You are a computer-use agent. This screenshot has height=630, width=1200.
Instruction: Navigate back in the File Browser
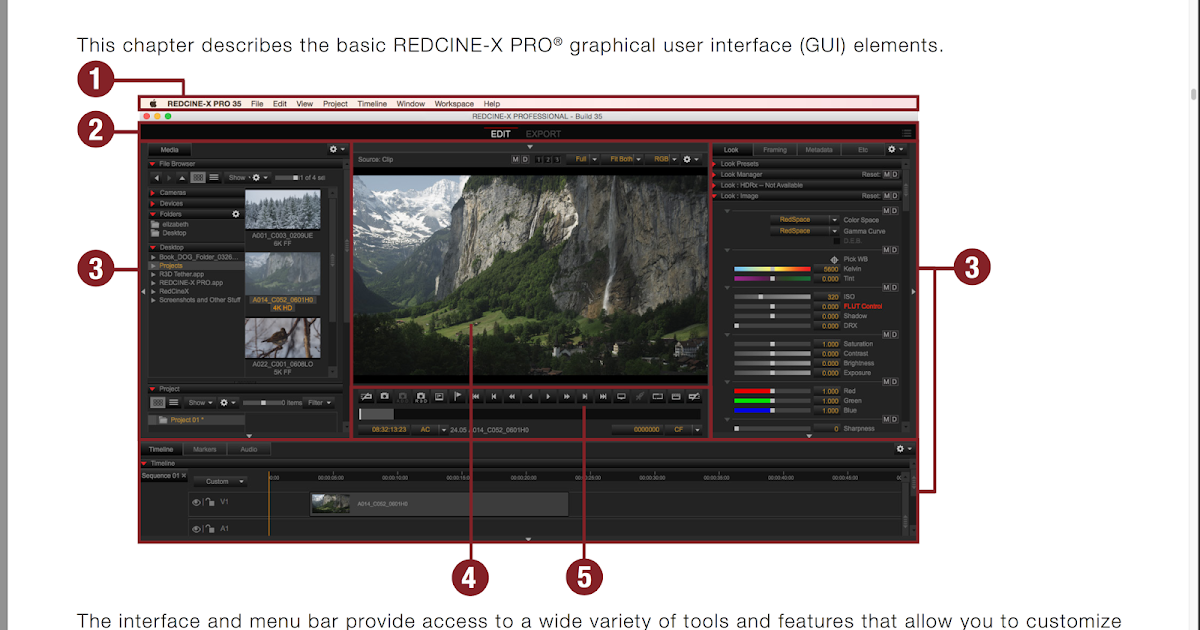157,178
